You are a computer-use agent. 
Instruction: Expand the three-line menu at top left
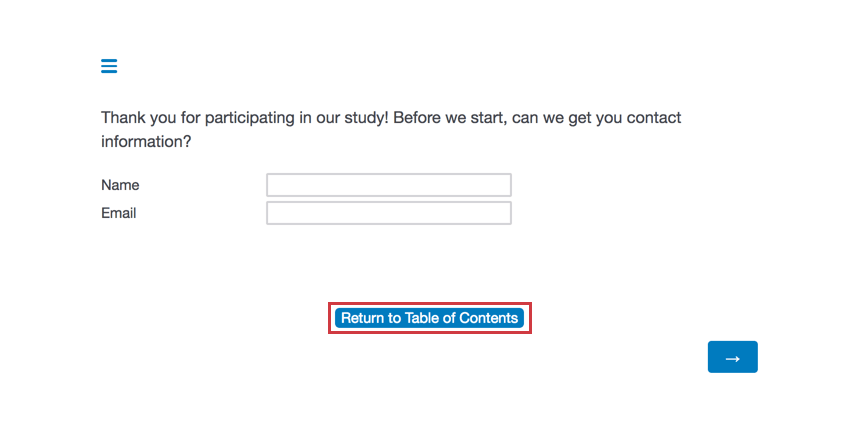click(x=109, y=66)
